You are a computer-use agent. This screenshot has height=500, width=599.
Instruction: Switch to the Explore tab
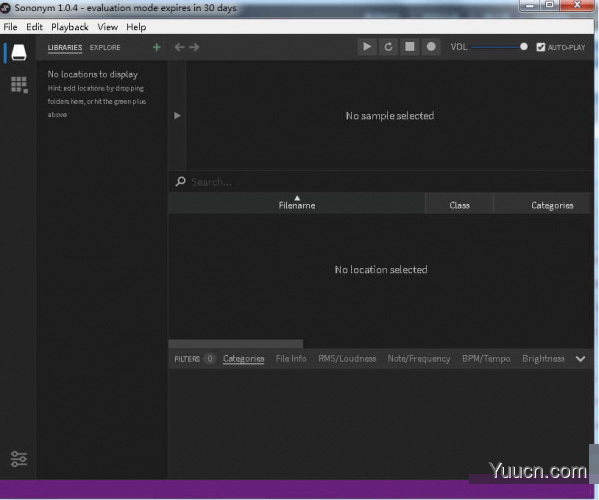(x=105, y=47)
